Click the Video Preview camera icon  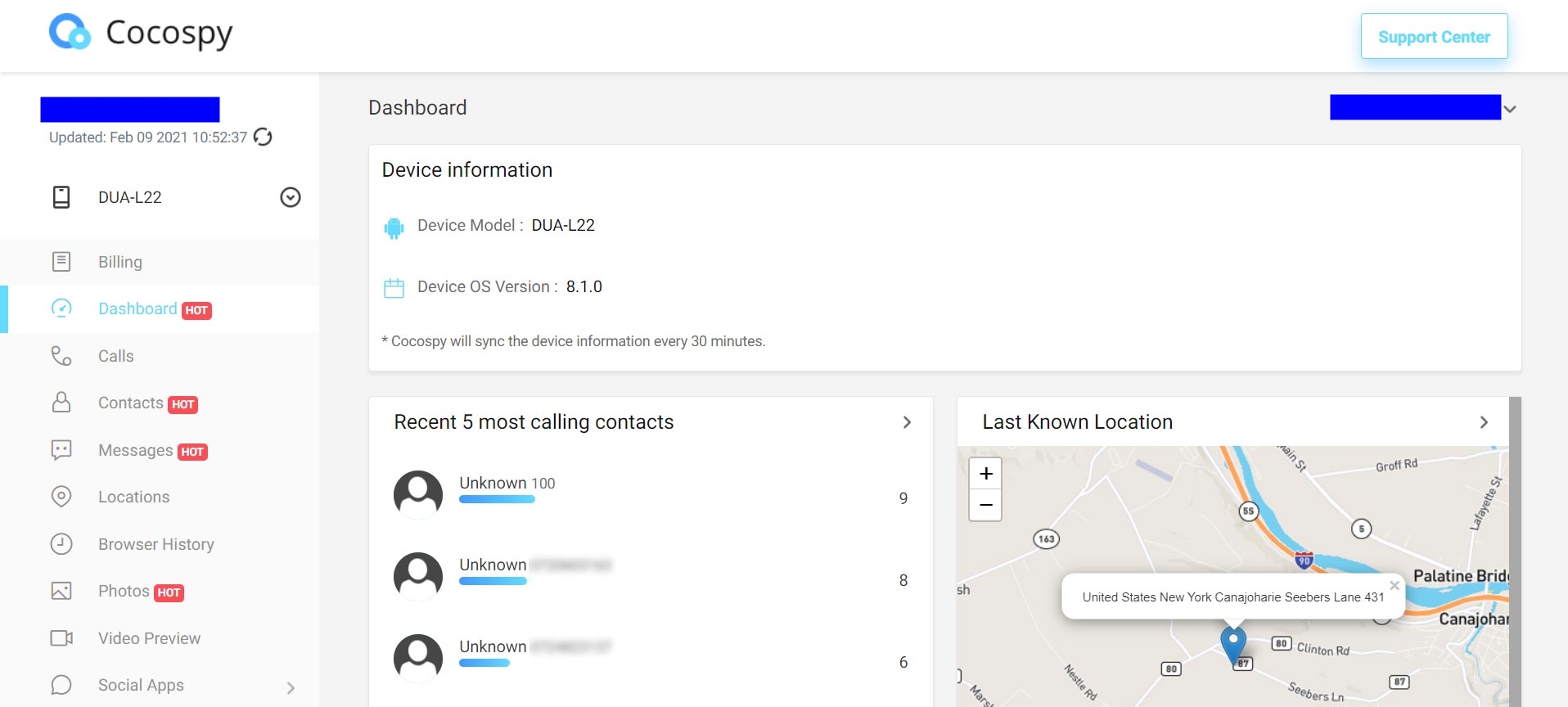point(61,638)
